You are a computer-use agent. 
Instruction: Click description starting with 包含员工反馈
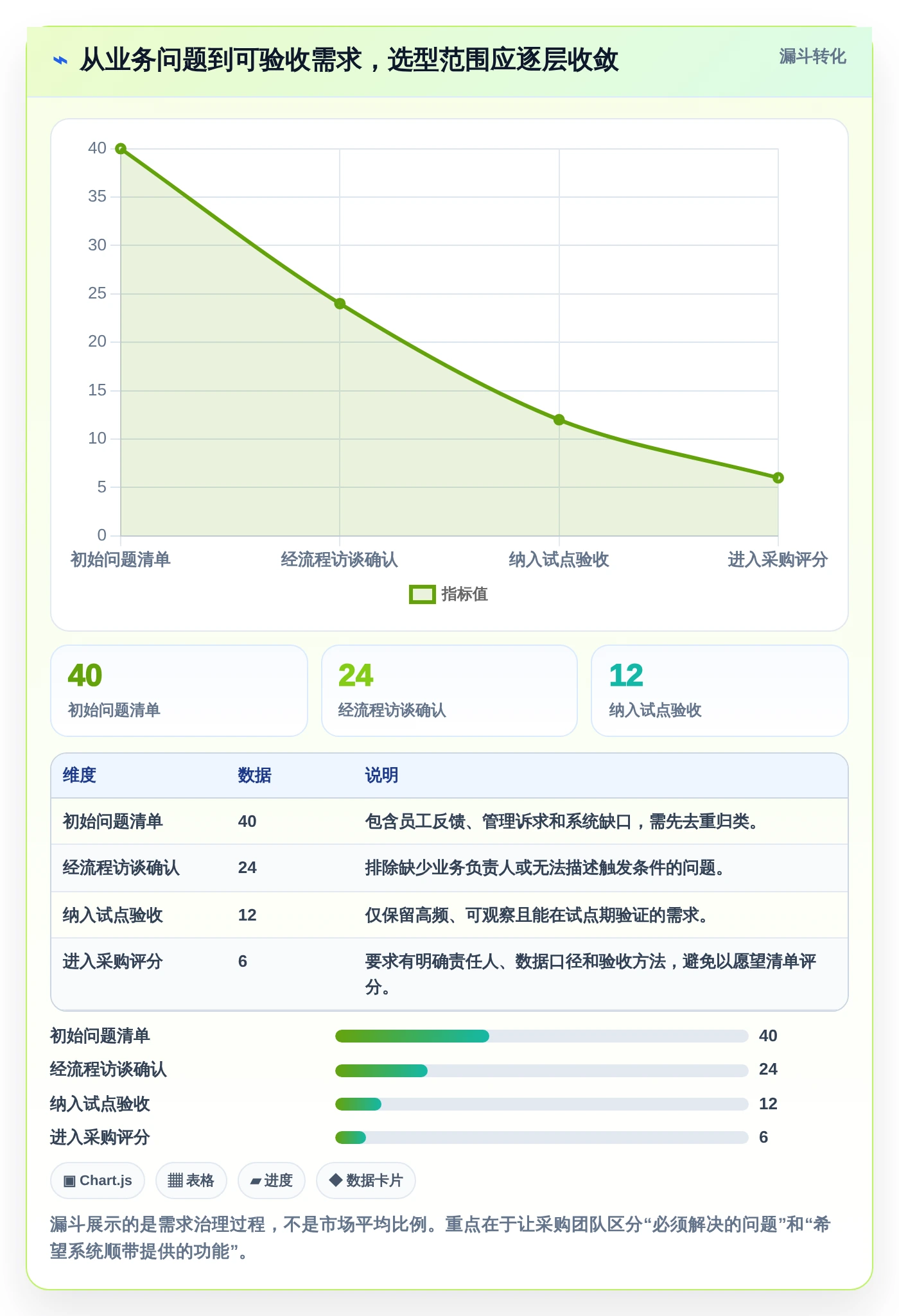coord(562,822)
